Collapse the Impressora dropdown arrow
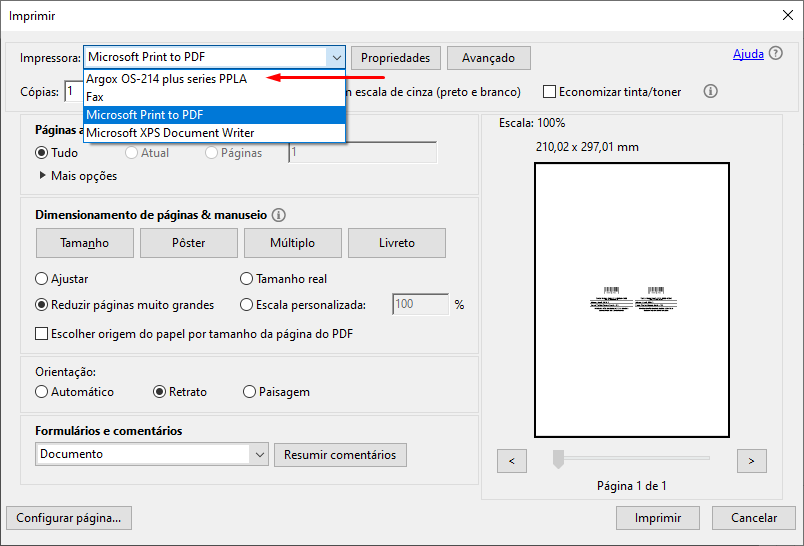The width and height of the screenshot is (804, 546). coord(336,57)
